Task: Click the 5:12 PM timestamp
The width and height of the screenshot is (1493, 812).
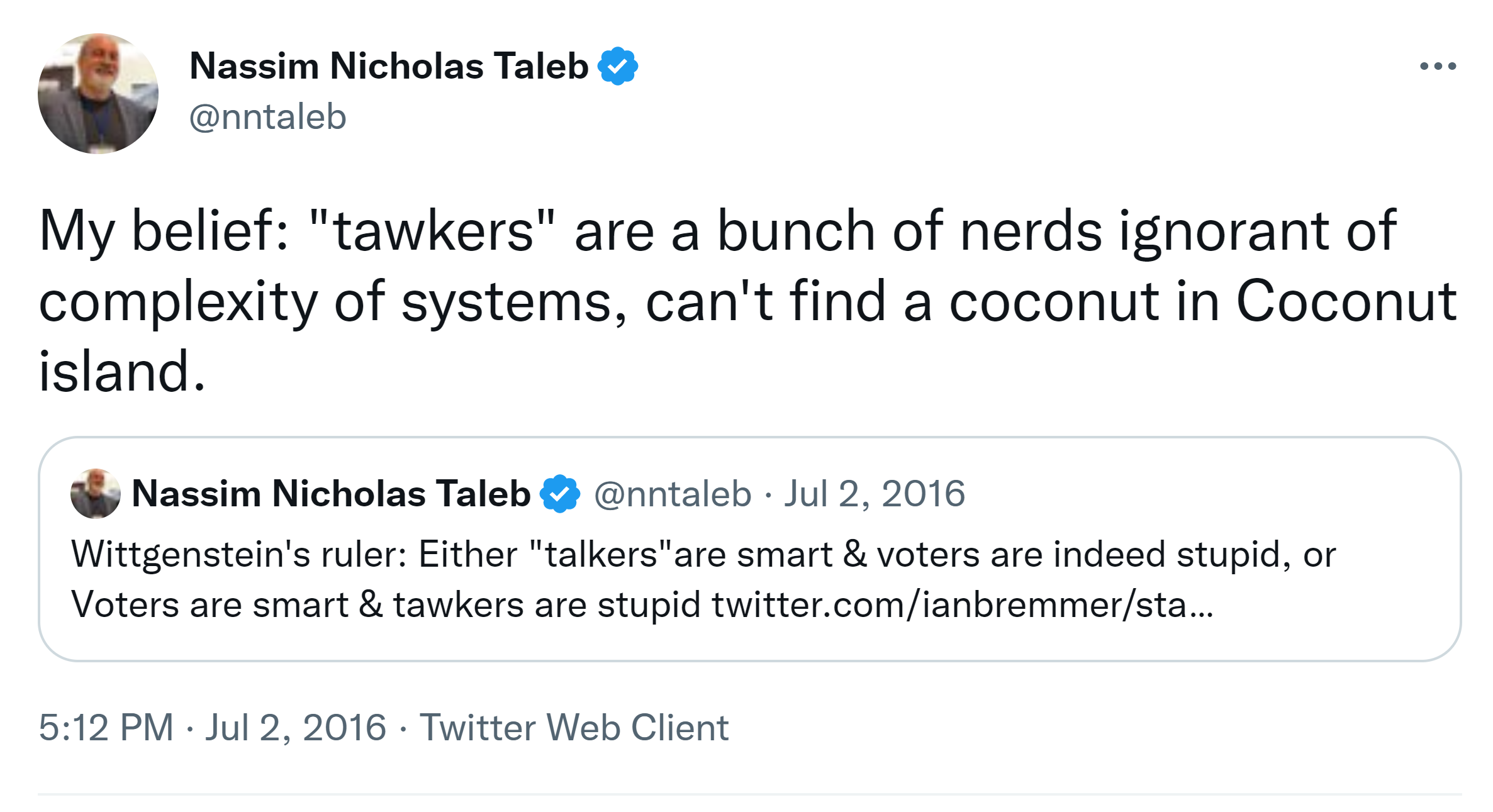Action: [106, 728]
